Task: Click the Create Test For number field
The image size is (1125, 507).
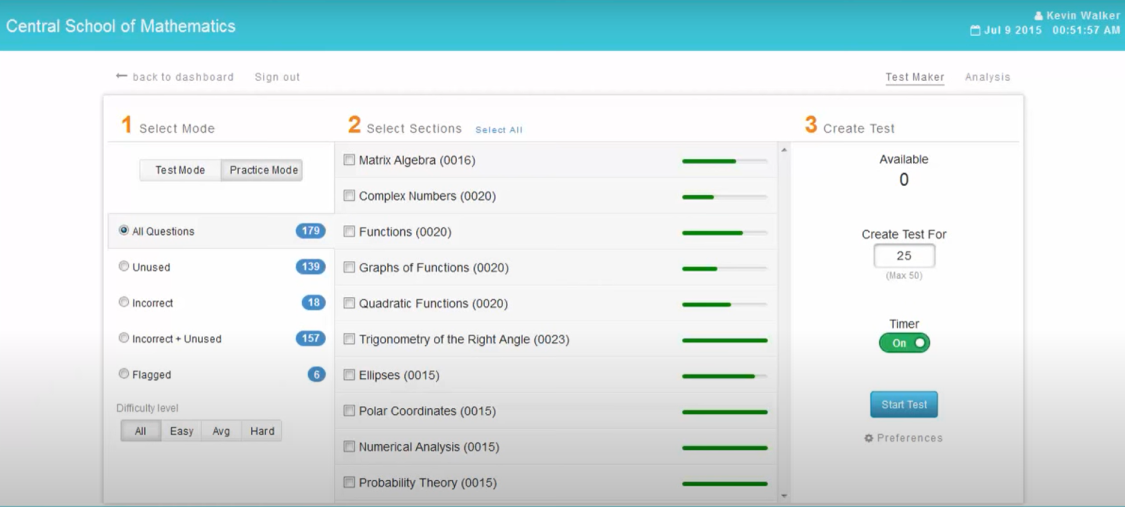Action: click(x=904, y=256)
